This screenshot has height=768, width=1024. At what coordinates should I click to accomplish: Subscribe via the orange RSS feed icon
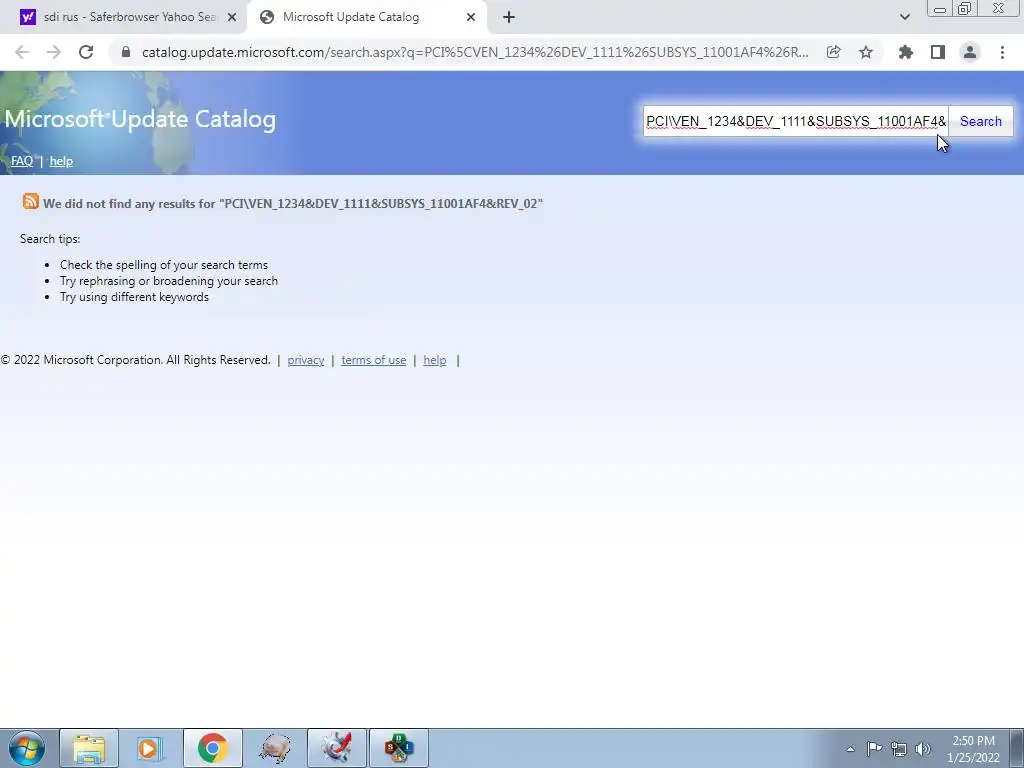click(x=31, y=201)
